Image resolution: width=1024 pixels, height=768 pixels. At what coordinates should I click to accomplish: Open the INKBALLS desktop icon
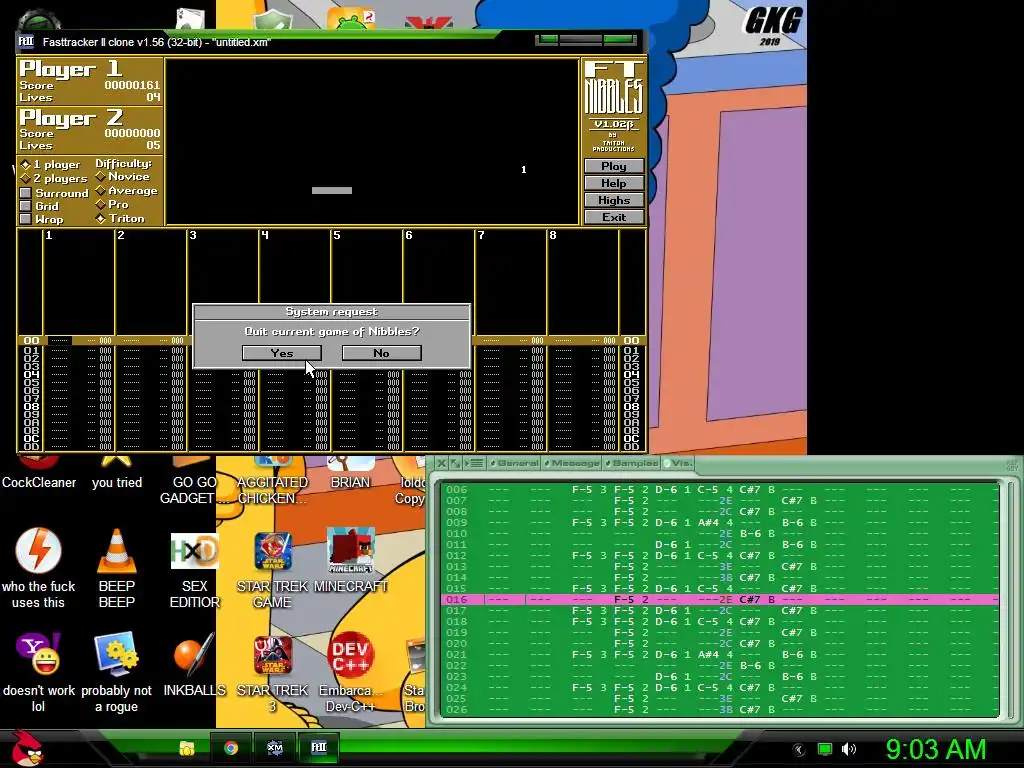click(194, 654)
